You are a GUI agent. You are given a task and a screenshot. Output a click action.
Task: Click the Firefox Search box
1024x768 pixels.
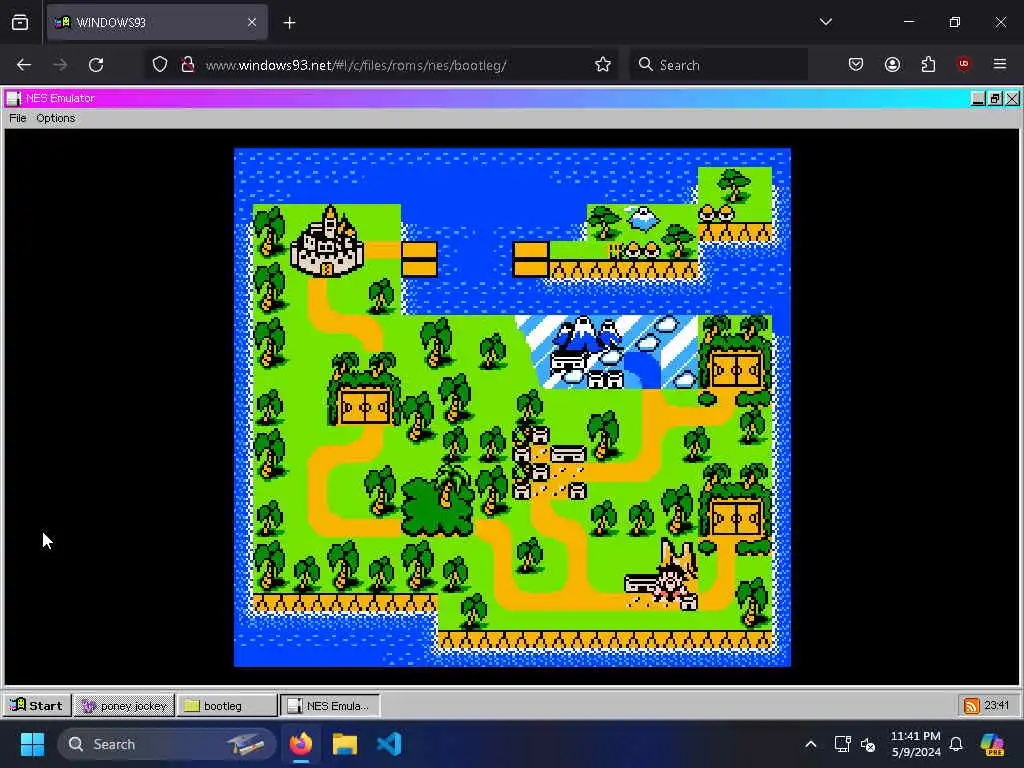tap(718, 65)
